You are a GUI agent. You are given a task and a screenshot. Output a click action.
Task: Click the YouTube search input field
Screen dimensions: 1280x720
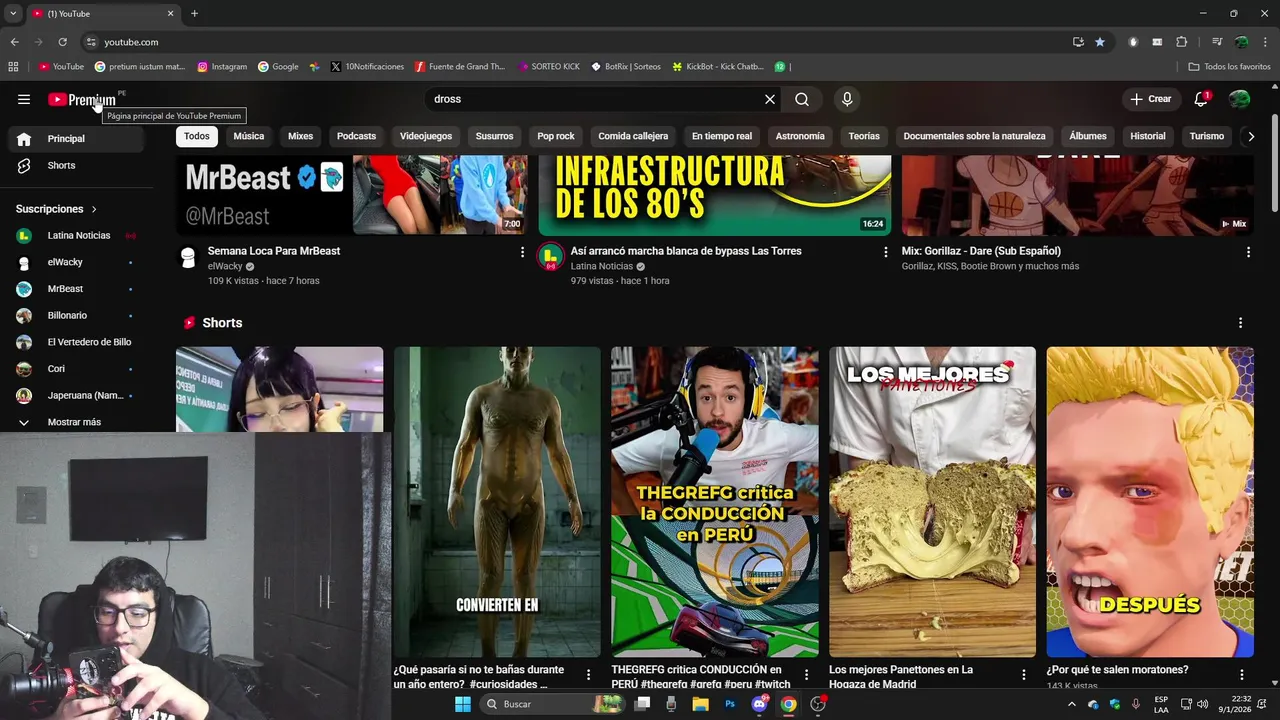pos(595,99)
